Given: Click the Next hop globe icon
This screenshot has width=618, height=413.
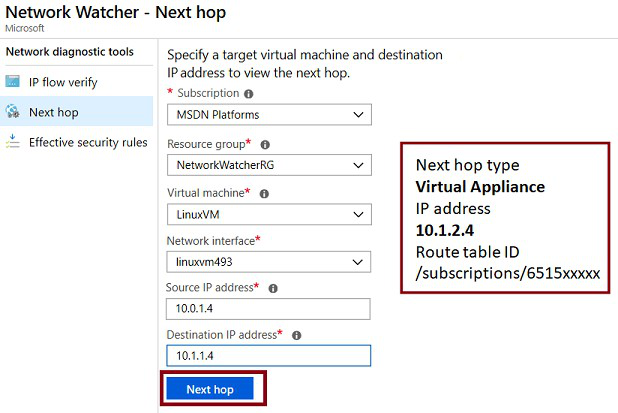Looking at the screenshot, I should click(12, 112).
